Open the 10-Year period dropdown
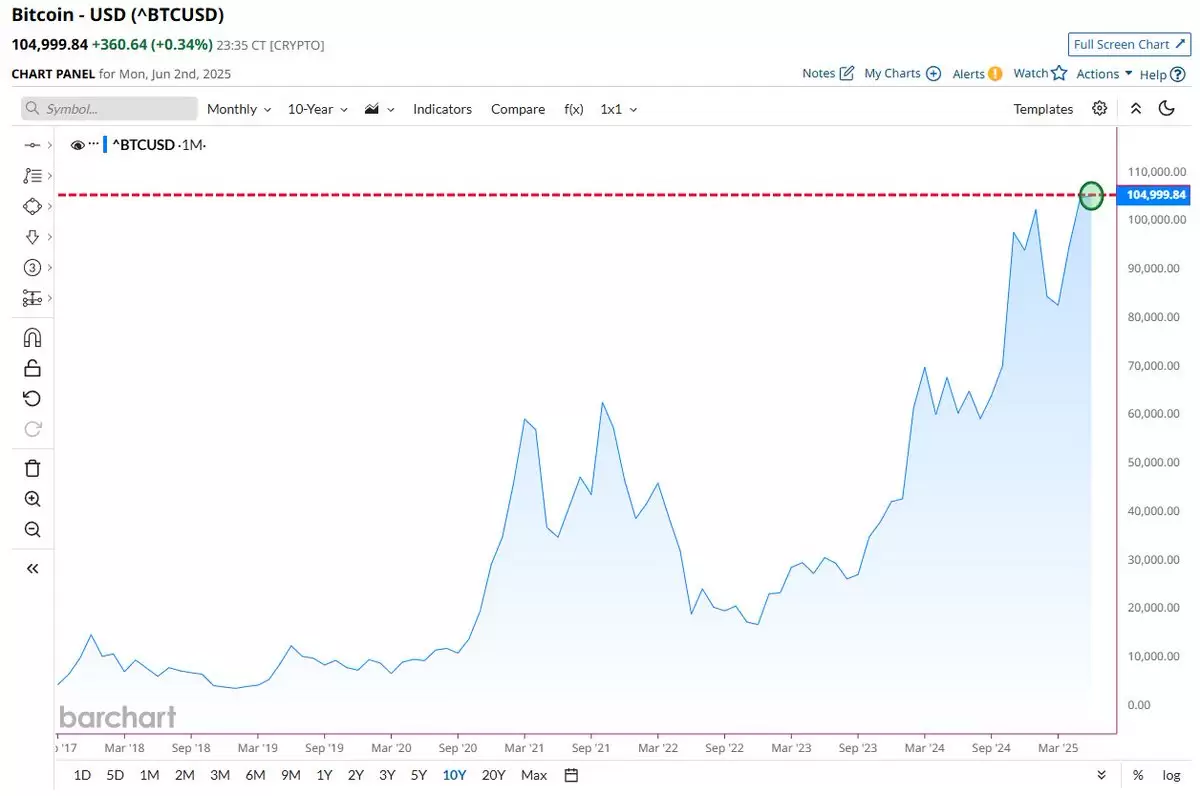 pyautogui.click(x=318, y=109)
